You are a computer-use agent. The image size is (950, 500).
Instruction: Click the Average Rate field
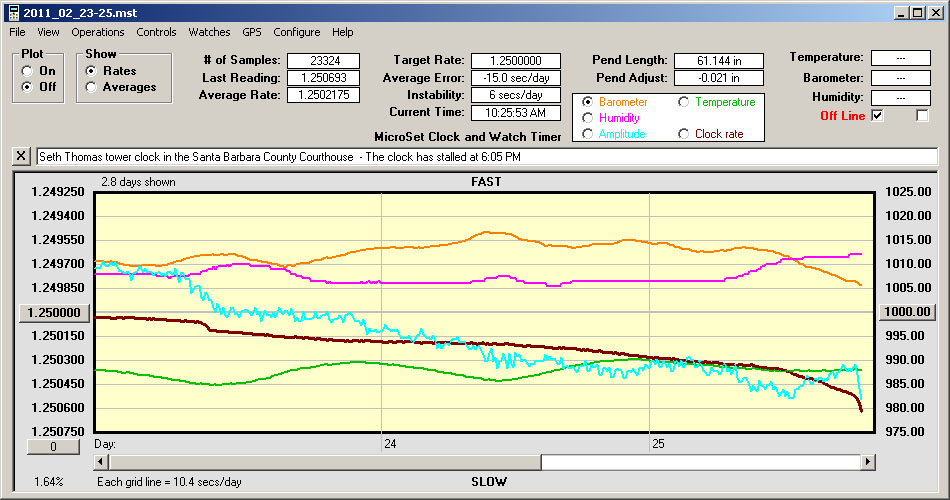324,95
